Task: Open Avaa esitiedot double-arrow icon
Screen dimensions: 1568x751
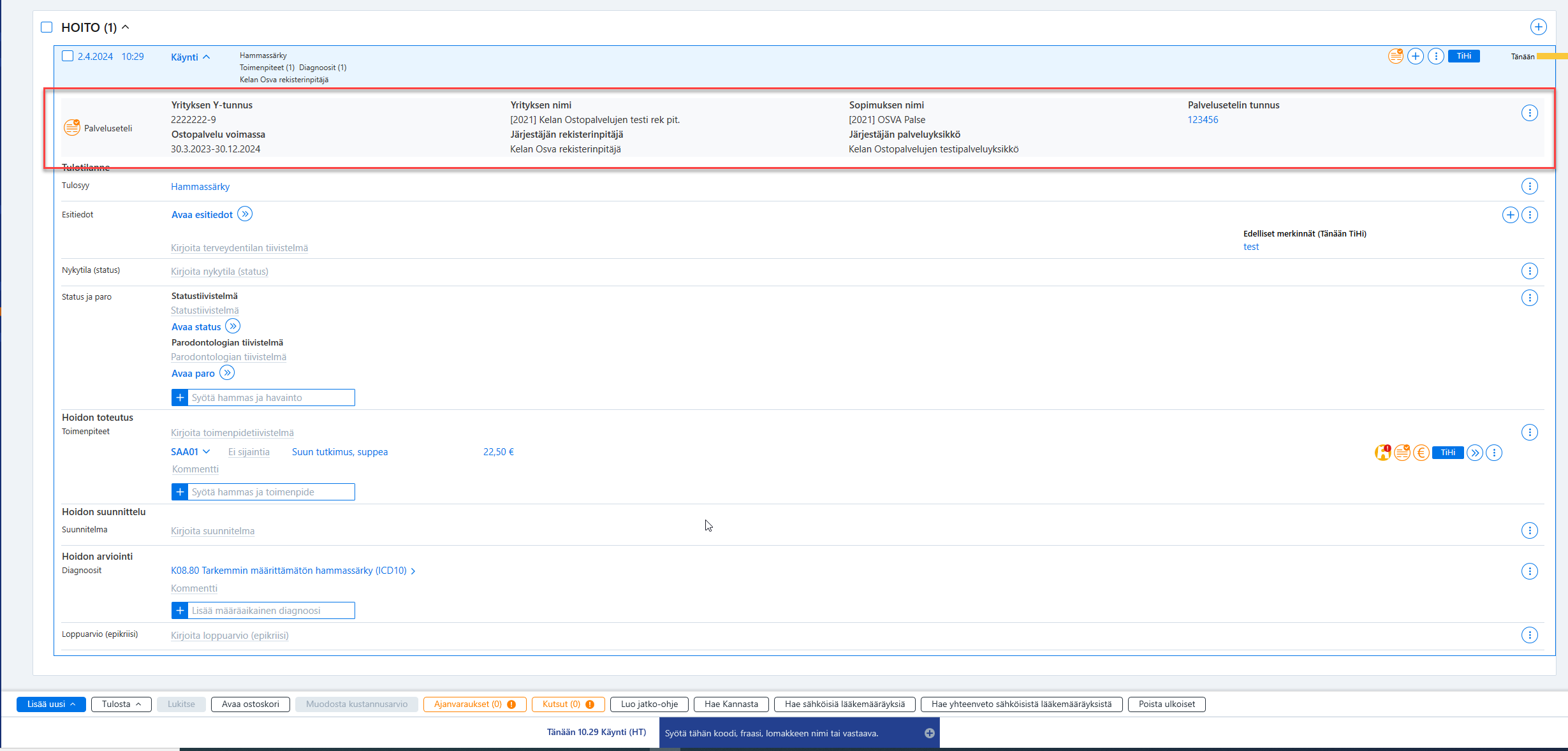Action: click(245, 214)
